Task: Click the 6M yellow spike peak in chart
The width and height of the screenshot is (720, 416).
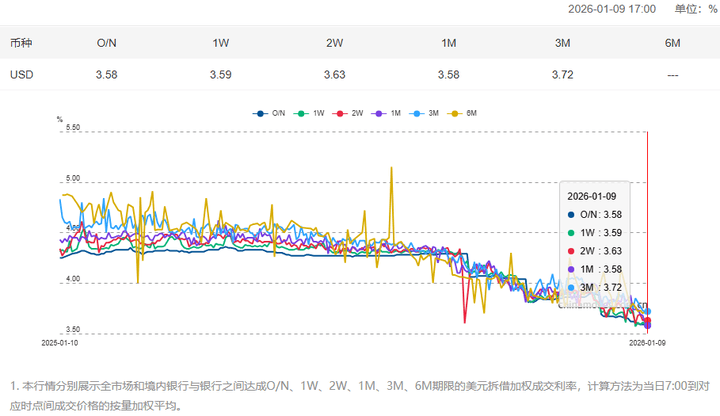Action: [x=391, y=168]
